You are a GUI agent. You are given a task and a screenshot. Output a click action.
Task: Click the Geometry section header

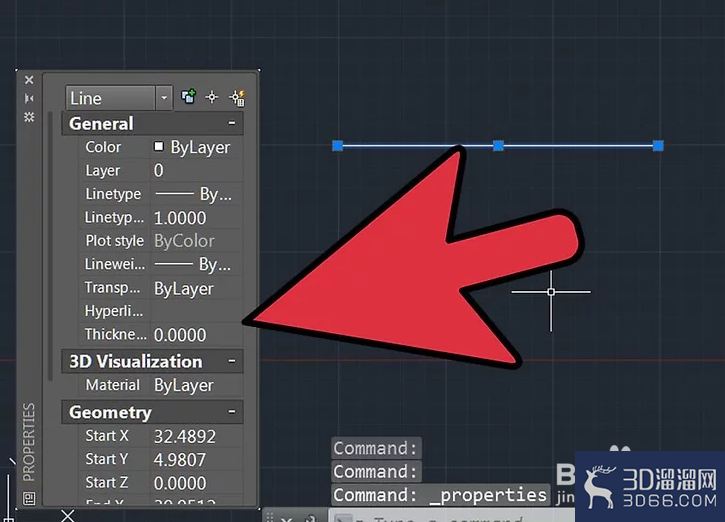(x=152, y=412)
